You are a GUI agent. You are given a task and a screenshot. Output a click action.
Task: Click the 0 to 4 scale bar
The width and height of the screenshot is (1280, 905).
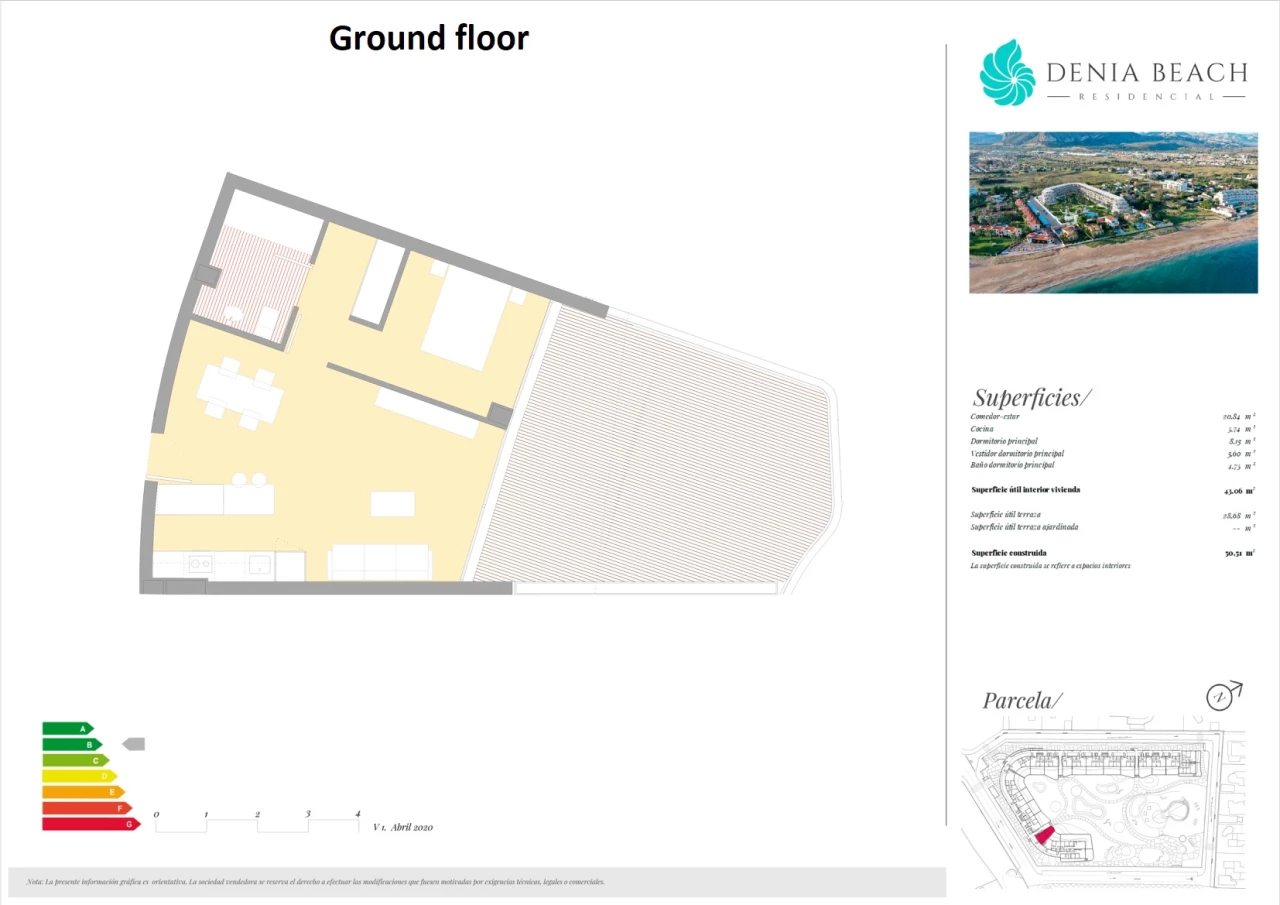click(x=257, y=821)
